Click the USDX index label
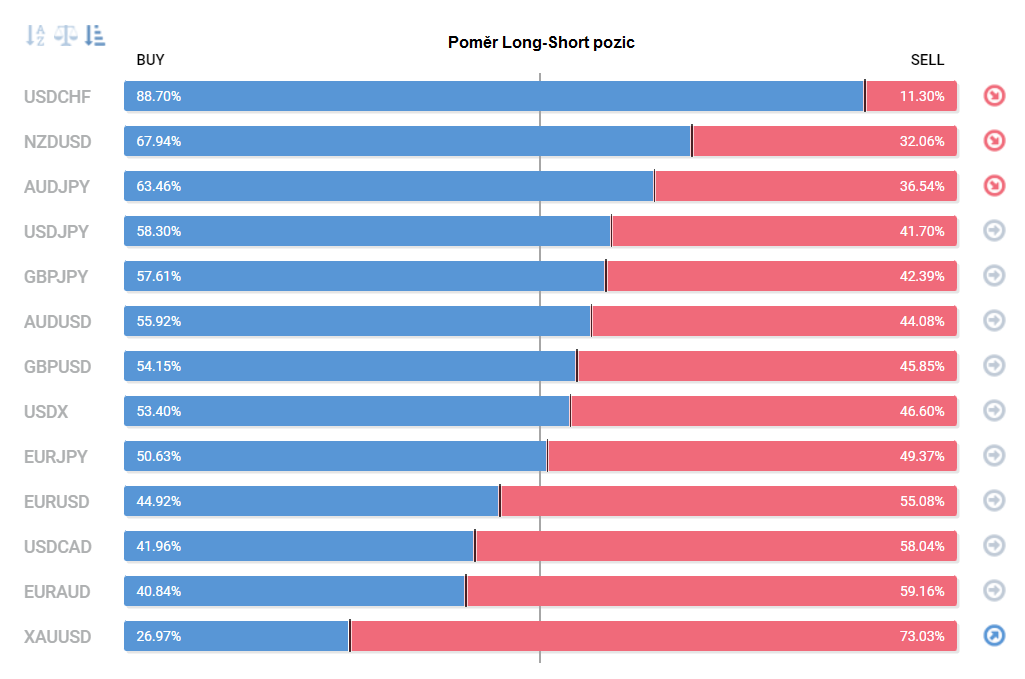The image size is (1025, 679). pos(46,412)
